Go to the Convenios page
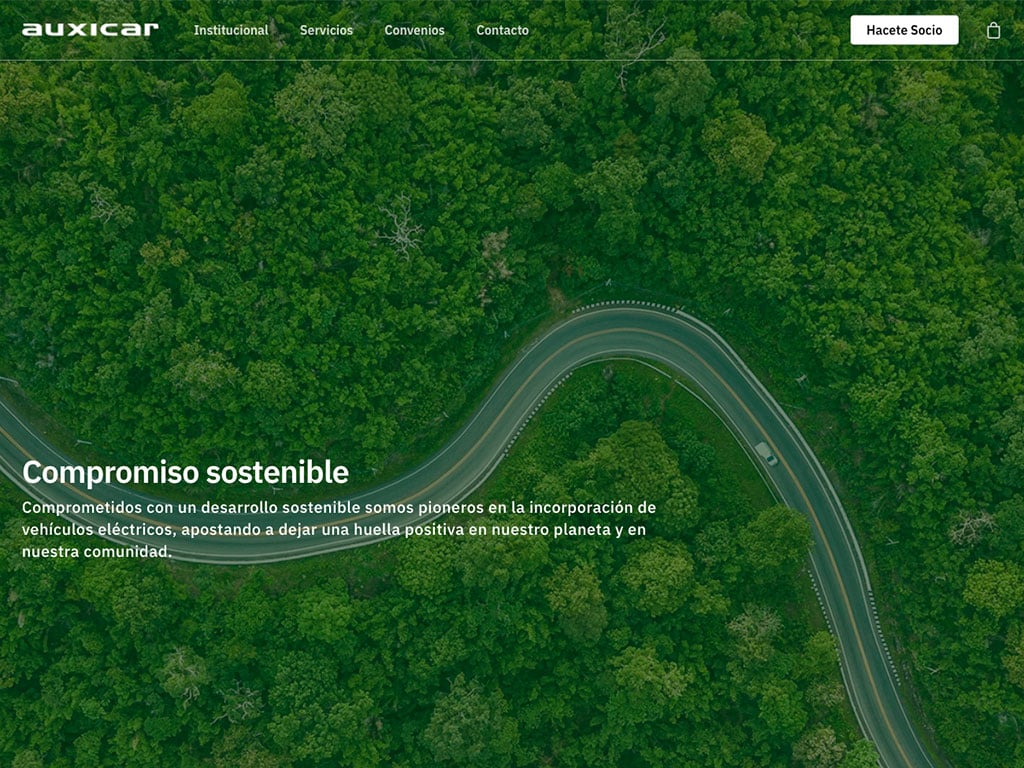This screenshot has width=1024, height=768. (414, 30)
